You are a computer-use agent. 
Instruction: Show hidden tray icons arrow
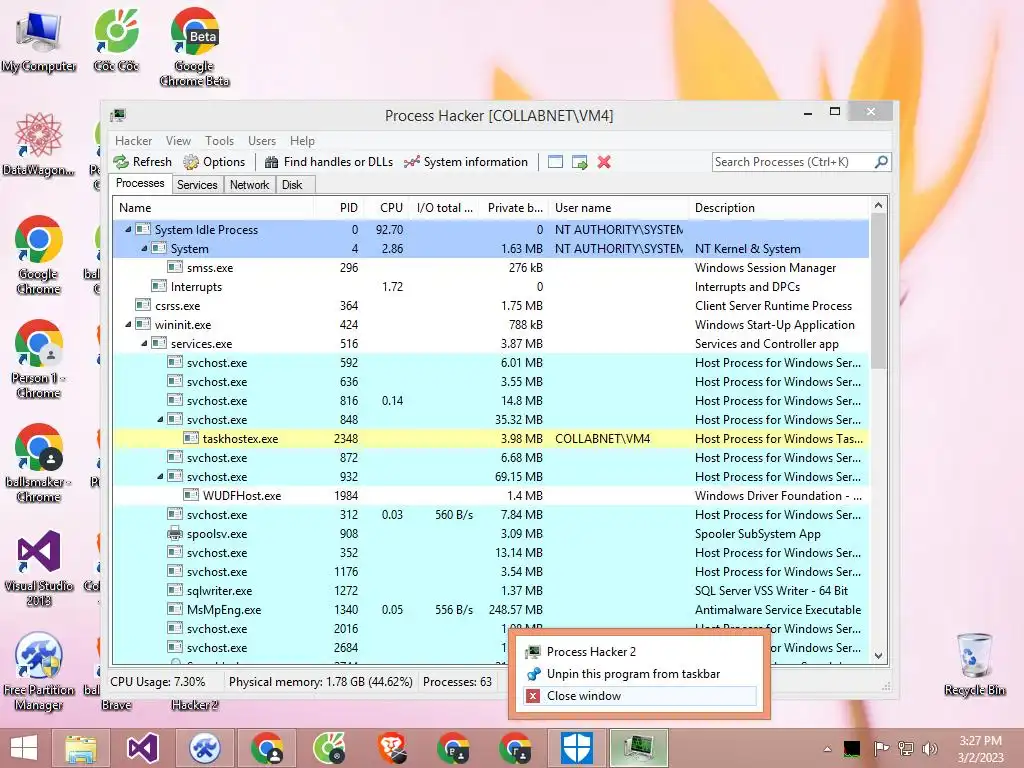[x=827, y=749]
